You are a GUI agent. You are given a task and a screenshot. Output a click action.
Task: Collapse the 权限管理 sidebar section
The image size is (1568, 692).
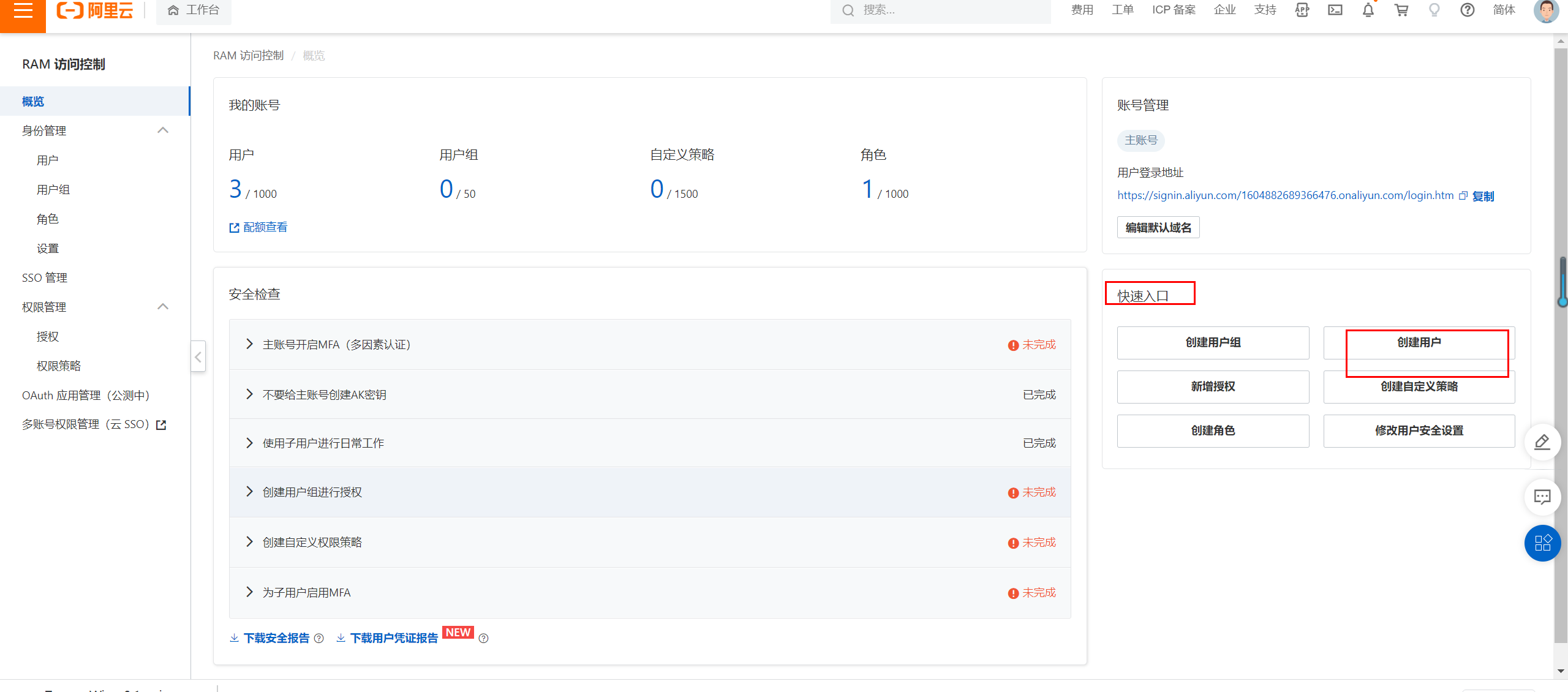click(x=163, y=307)
